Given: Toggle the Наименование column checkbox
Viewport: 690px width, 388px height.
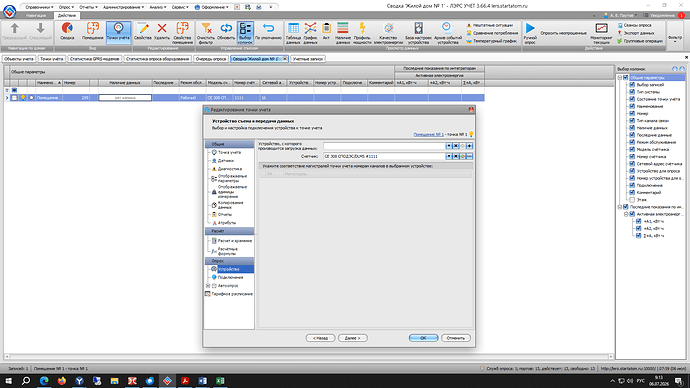Looking at the screenshot, I should click(632, 106).
